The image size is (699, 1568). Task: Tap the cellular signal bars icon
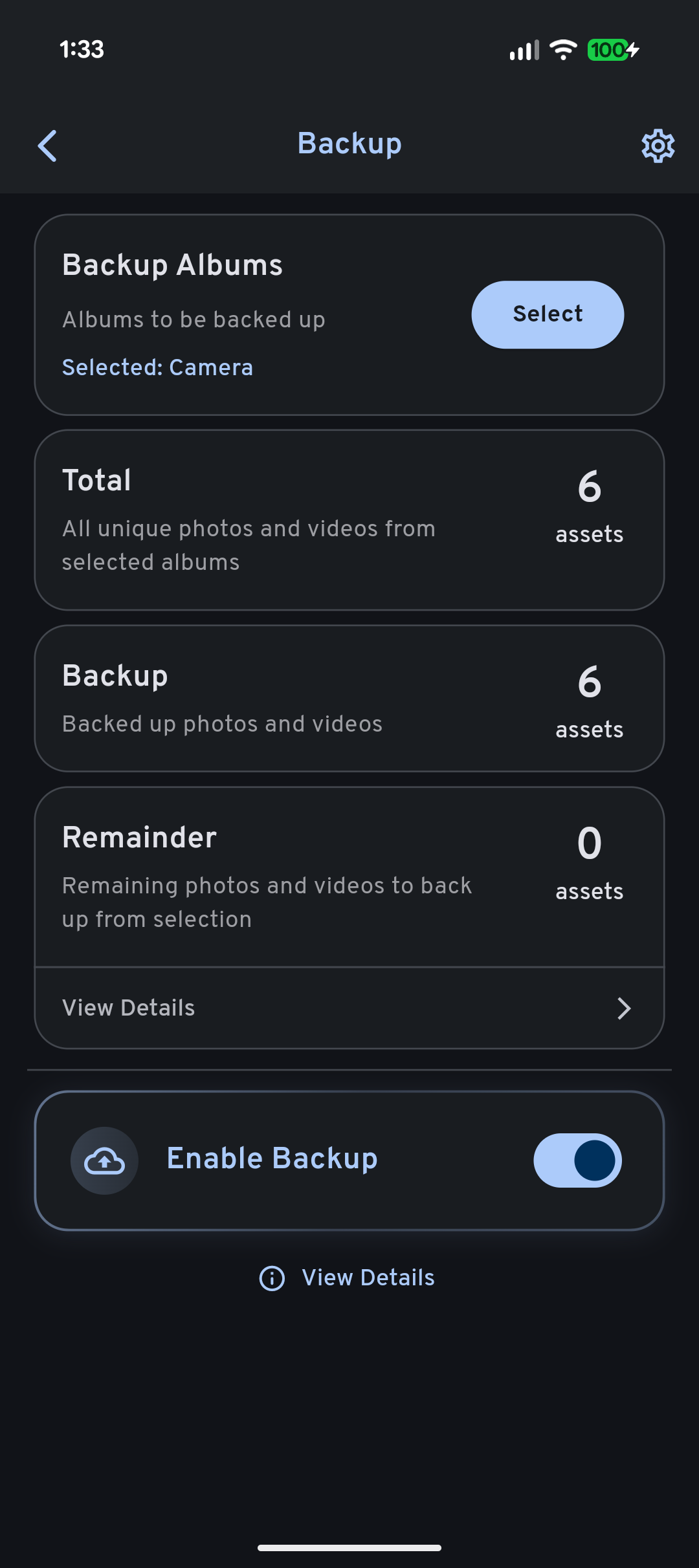click(524, 50)
